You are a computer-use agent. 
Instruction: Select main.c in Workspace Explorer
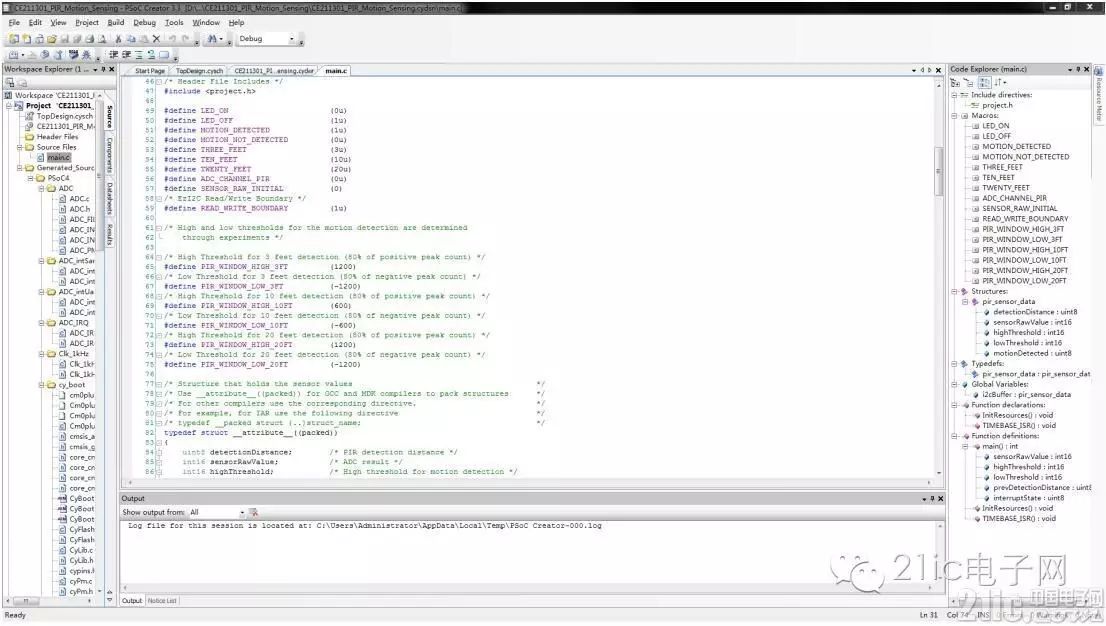point(59,158)
